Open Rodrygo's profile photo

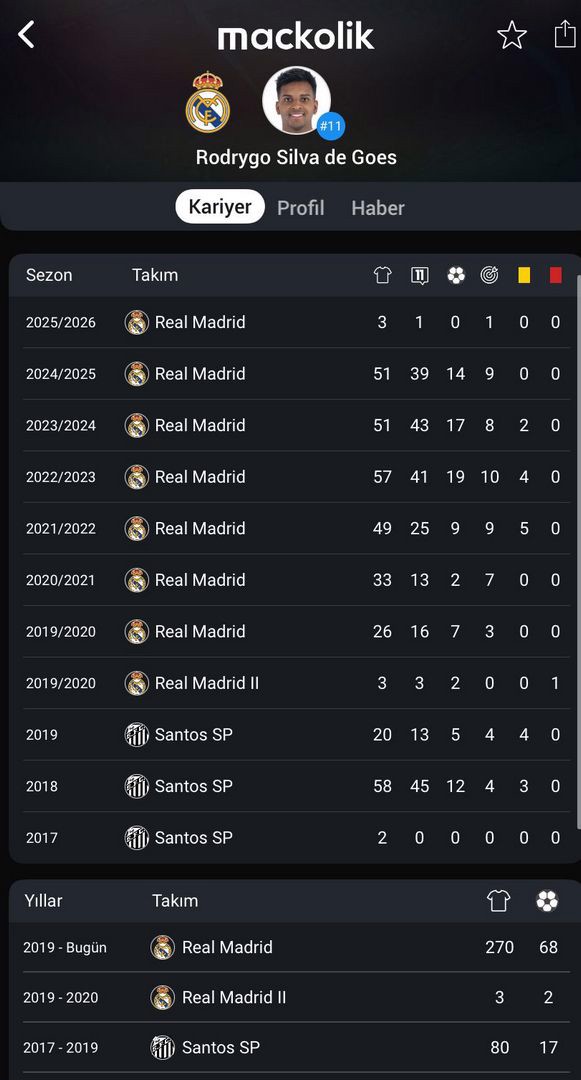click(297, 101)
